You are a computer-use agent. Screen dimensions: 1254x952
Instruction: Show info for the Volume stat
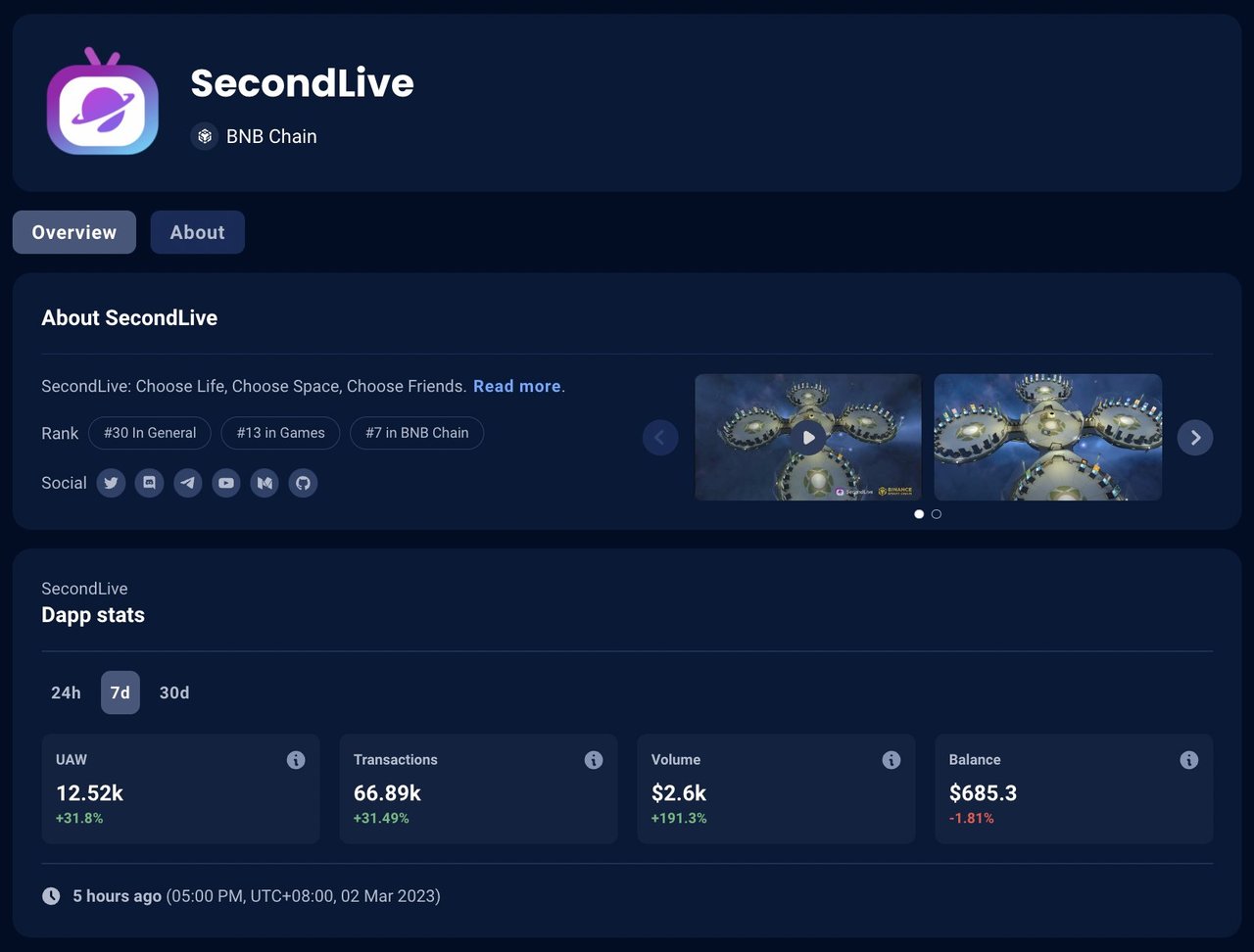click(892, 760)
